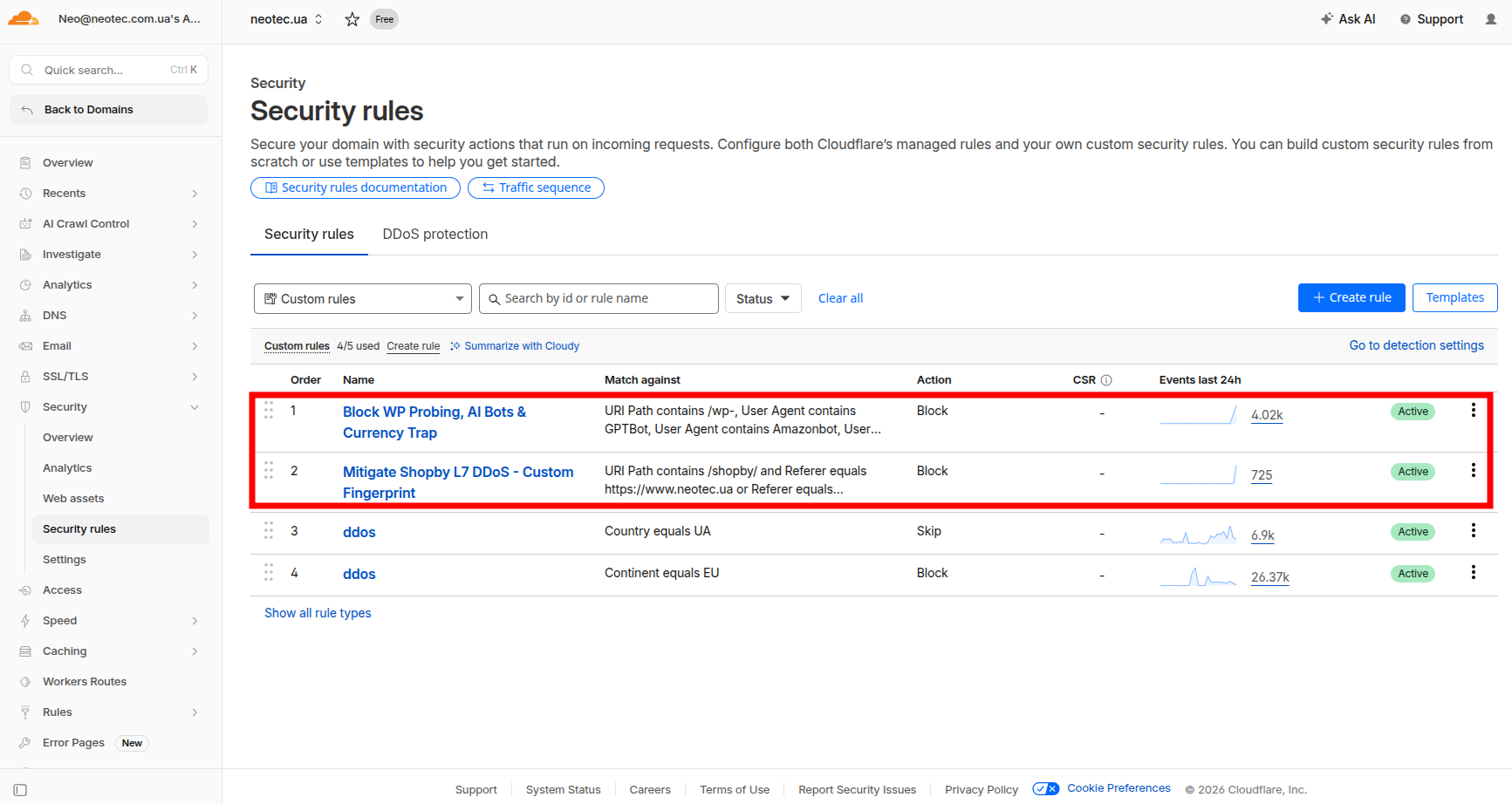
Task: Expand the Rules sidebar section
Action: [x=195, y=712]
